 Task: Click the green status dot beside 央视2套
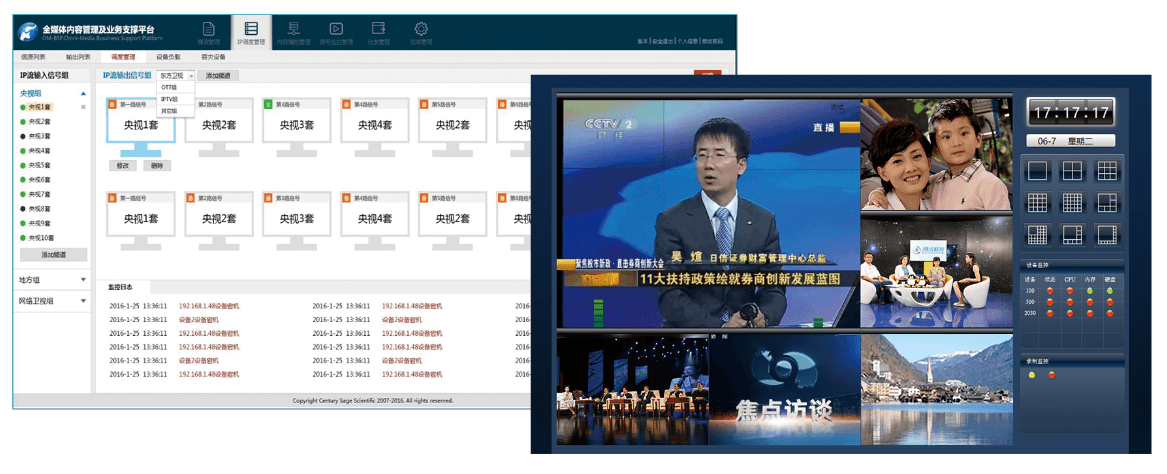click(x=23, y=121)
